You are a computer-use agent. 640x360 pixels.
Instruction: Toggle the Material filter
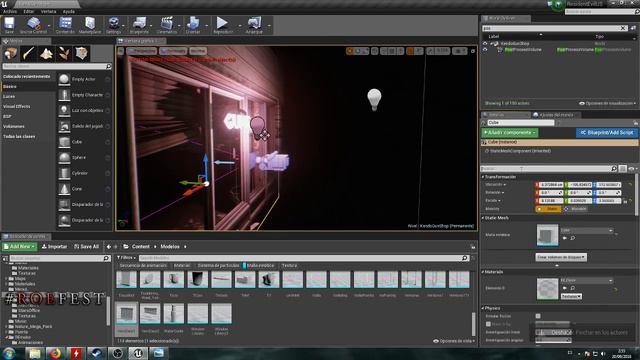click(182, 265)
